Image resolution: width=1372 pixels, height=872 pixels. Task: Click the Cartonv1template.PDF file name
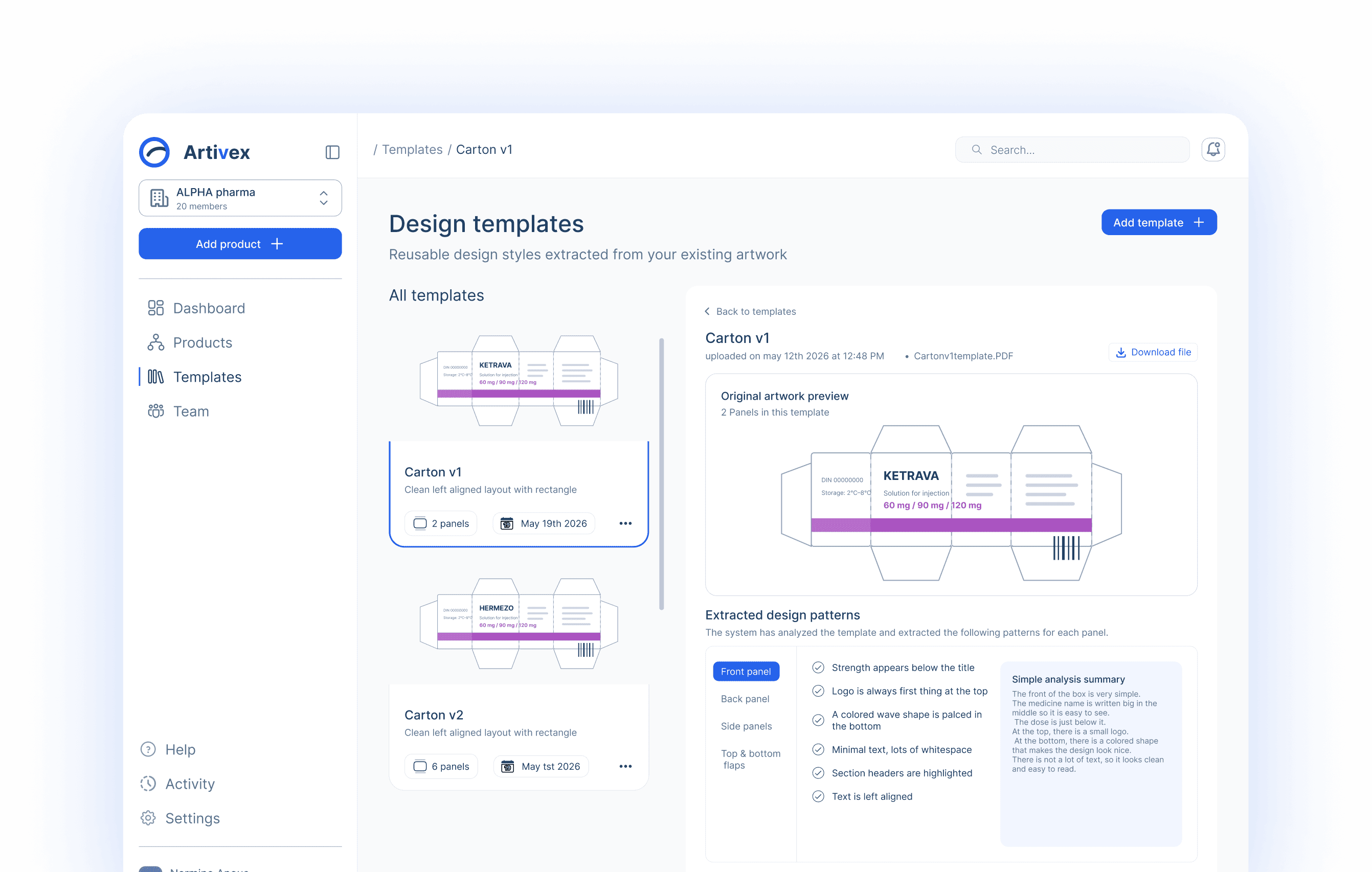tap(963, 356)
